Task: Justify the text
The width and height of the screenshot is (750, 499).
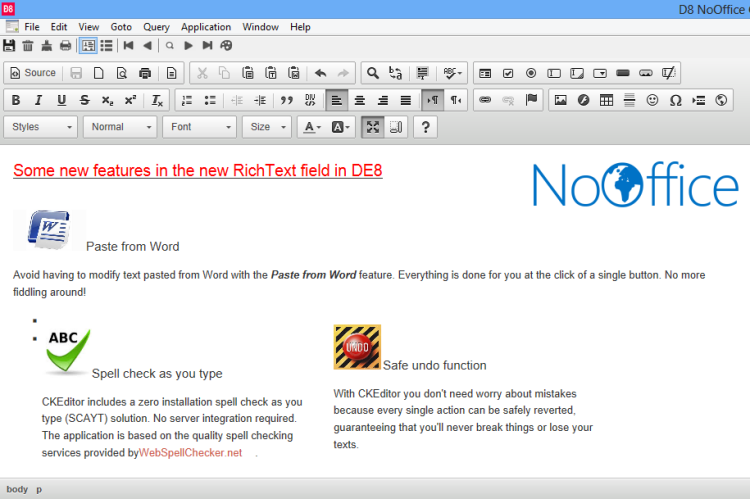Action: pyautogui.click(x=406, y=100)
